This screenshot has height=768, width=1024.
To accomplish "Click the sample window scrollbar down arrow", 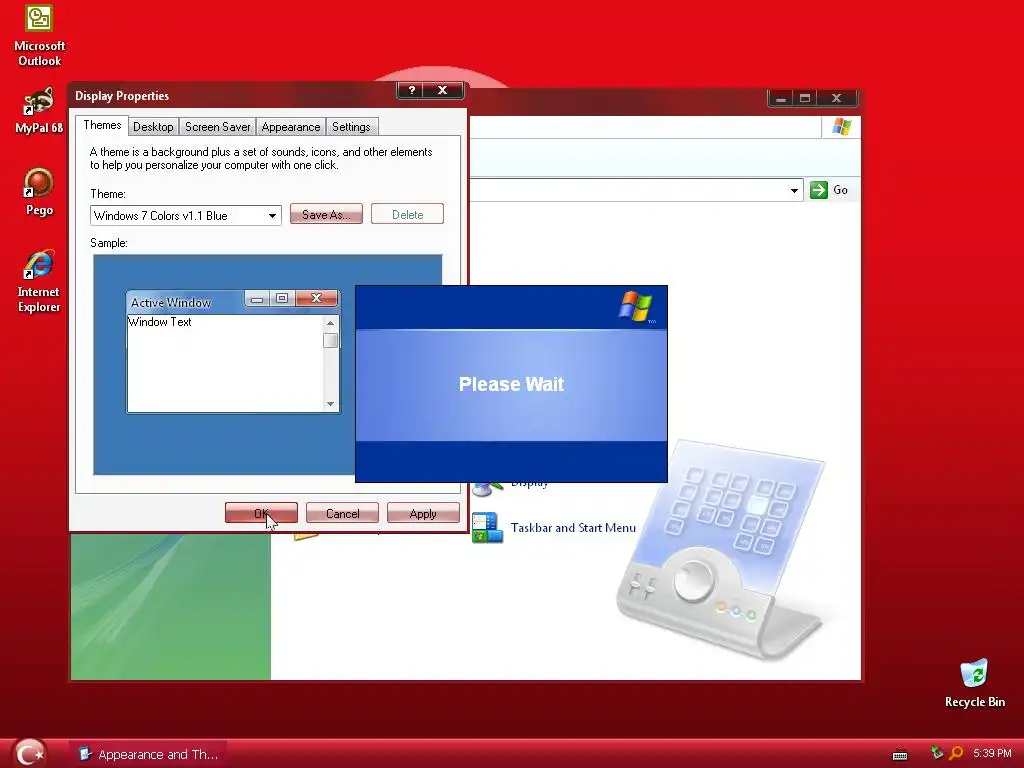I will click(330, 404).
